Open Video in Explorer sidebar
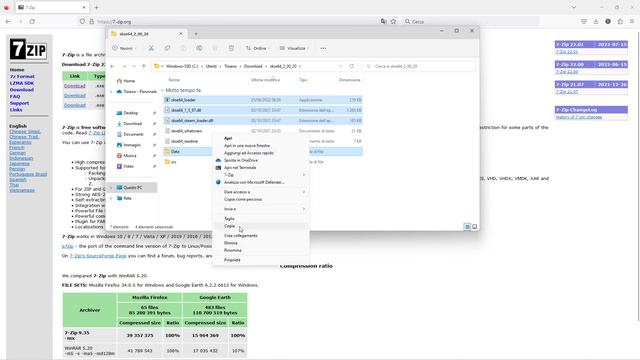 pos(129,166)
